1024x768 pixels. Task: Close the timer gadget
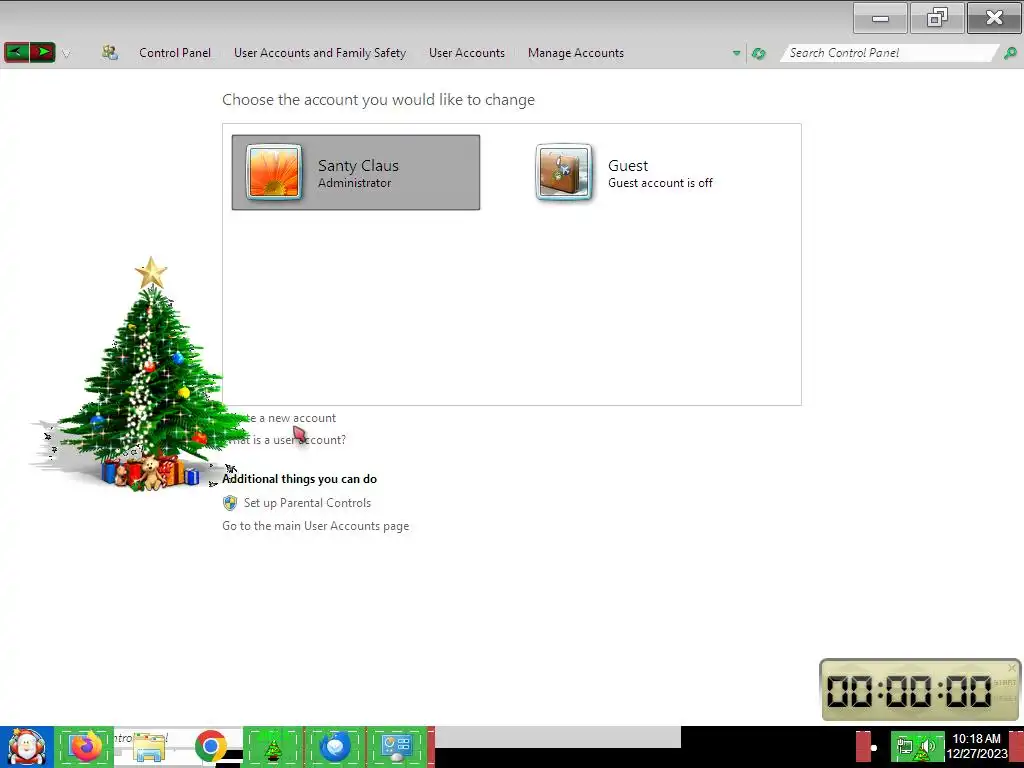[1012, 667]
